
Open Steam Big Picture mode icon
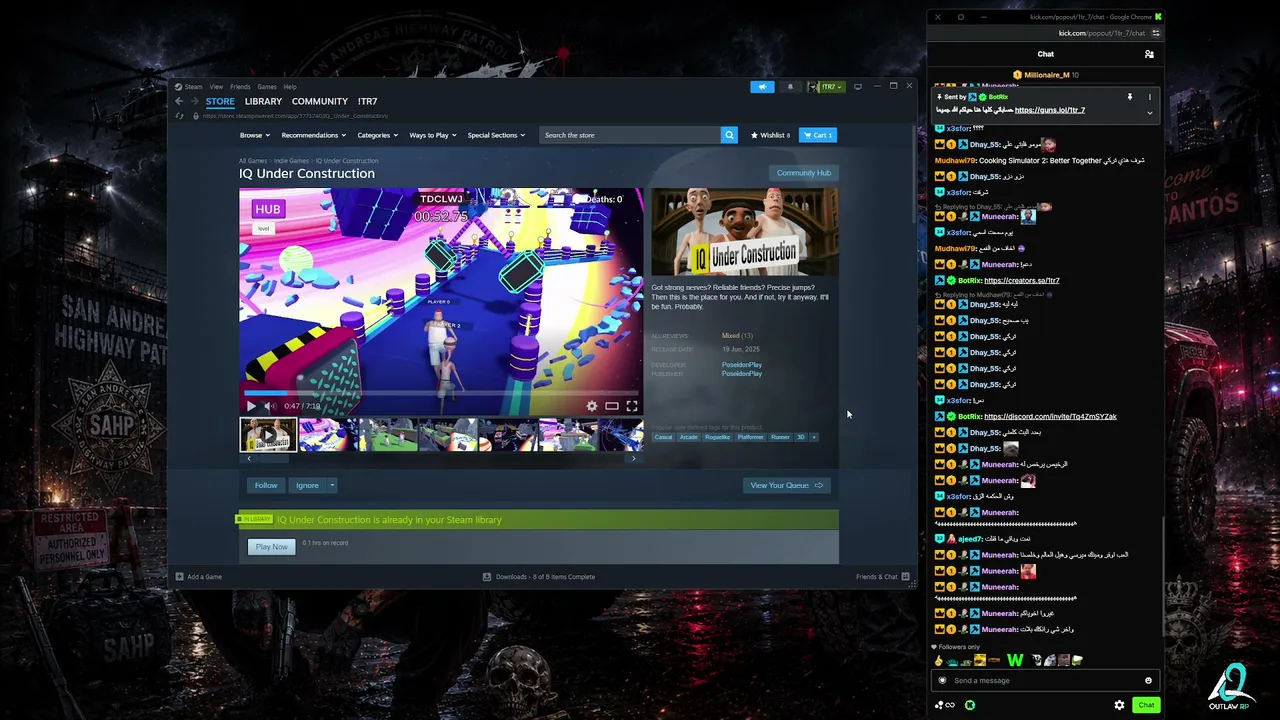(x=858, y=87)
